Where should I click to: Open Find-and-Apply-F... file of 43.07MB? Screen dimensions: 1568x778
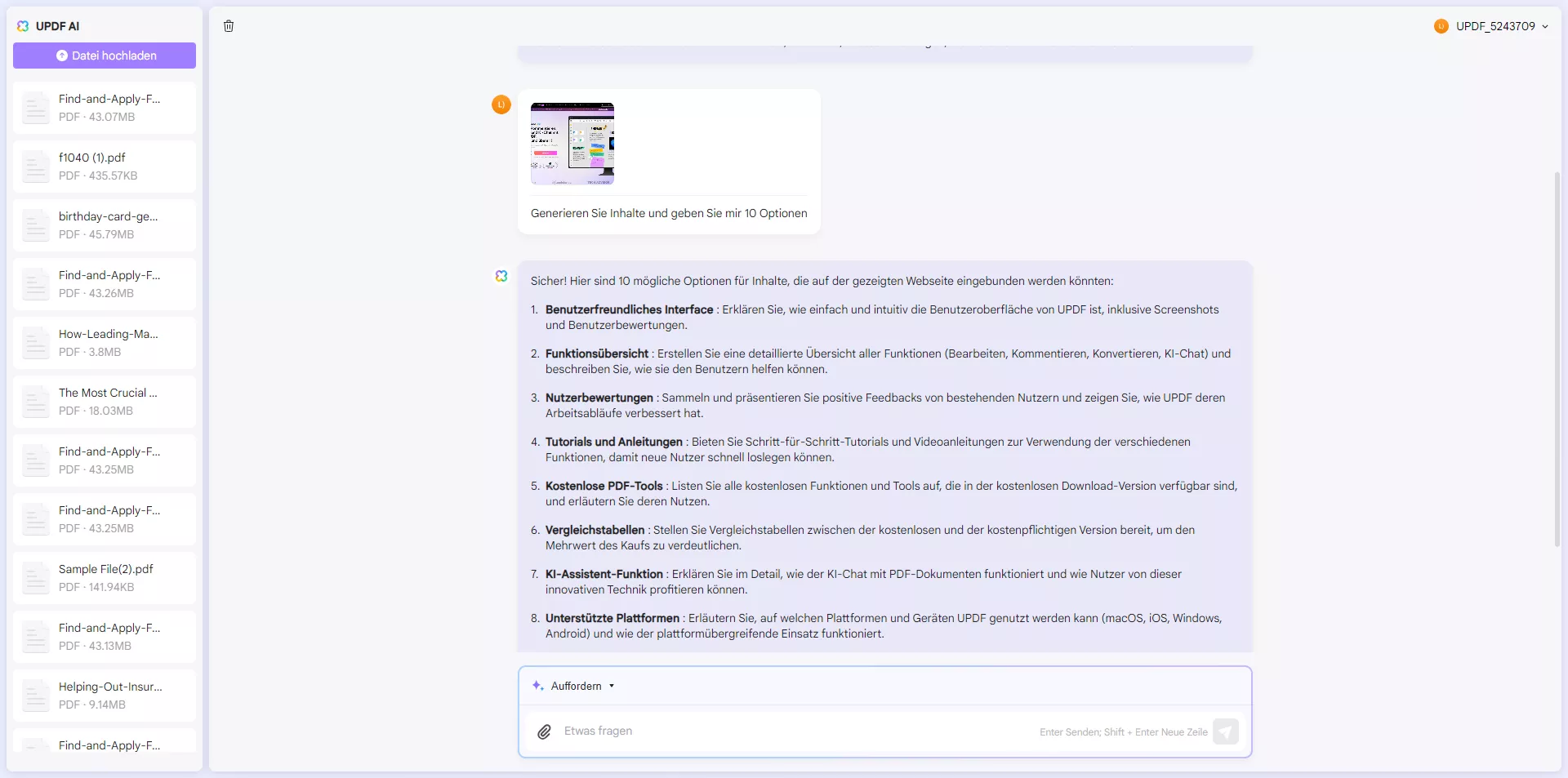(x=105, y=108)
